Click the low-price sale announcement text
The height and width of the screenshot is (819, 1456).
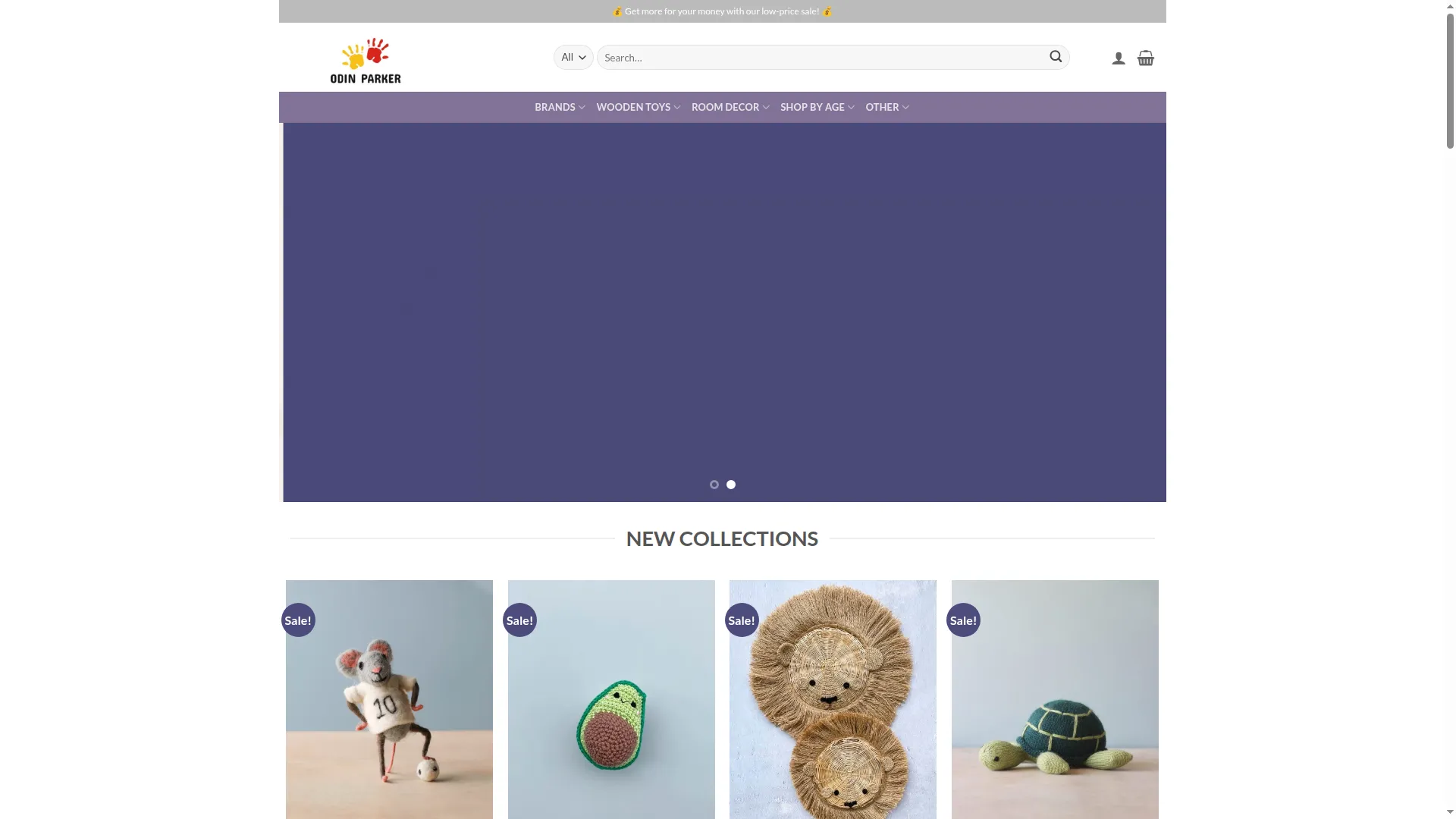[722, 11]
